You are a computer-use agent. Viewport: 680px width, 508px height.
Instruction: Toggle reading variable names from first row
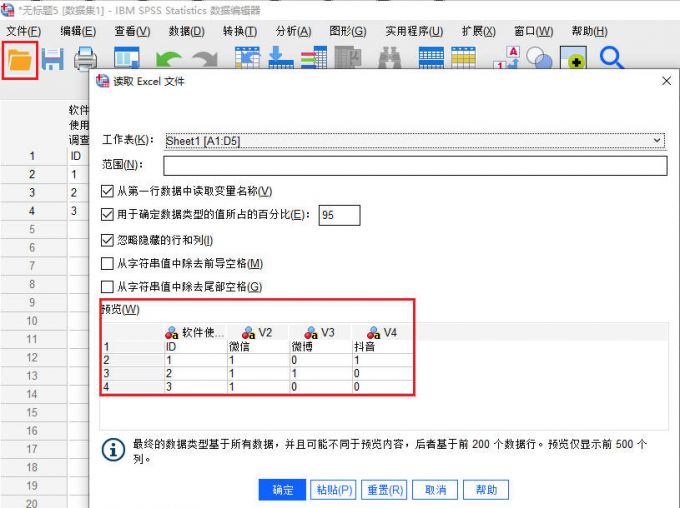[x=107, y=191]
